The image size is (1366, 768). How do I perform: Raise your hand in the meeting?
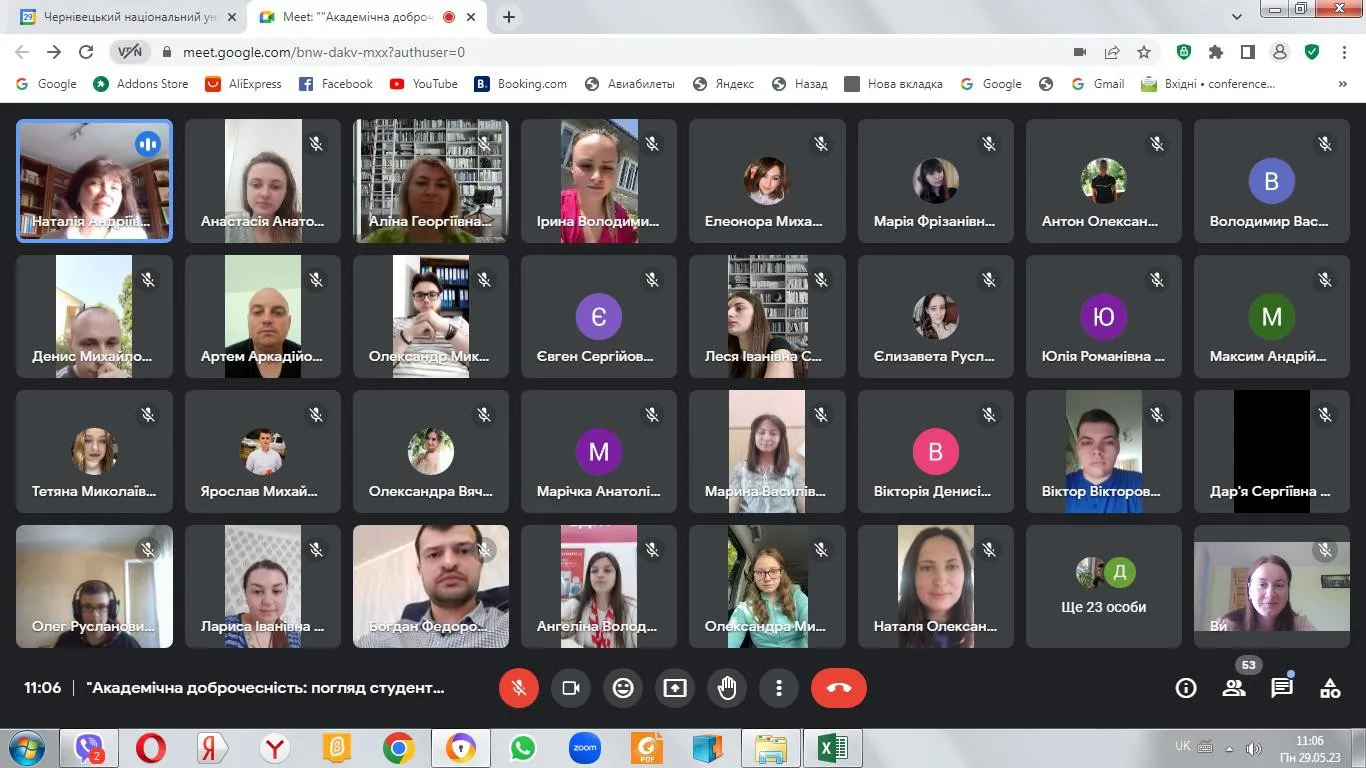coord(727,688)
